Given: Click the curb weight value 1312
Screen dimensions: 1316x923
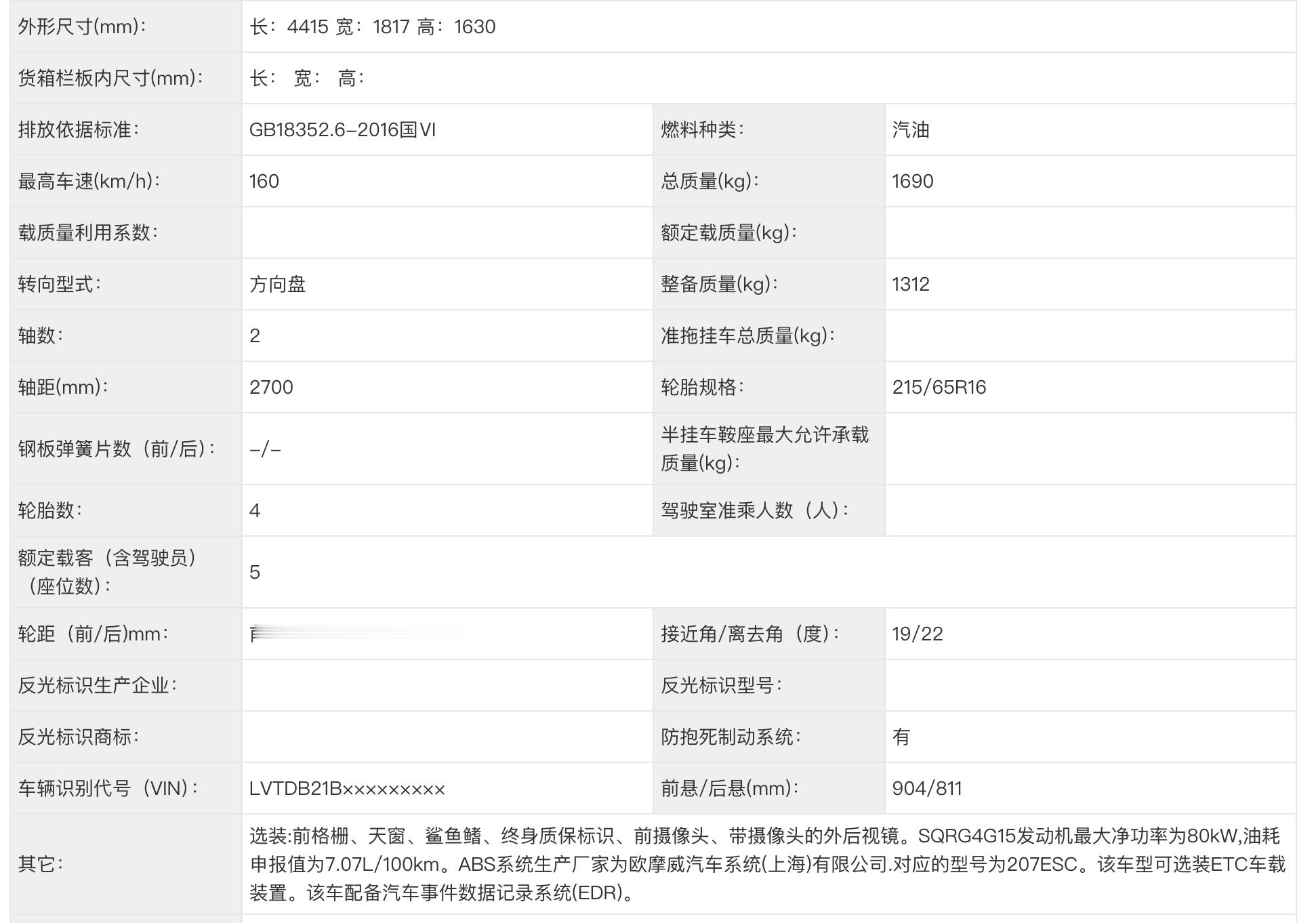Looking at the screenshot, I should (910, 285).
